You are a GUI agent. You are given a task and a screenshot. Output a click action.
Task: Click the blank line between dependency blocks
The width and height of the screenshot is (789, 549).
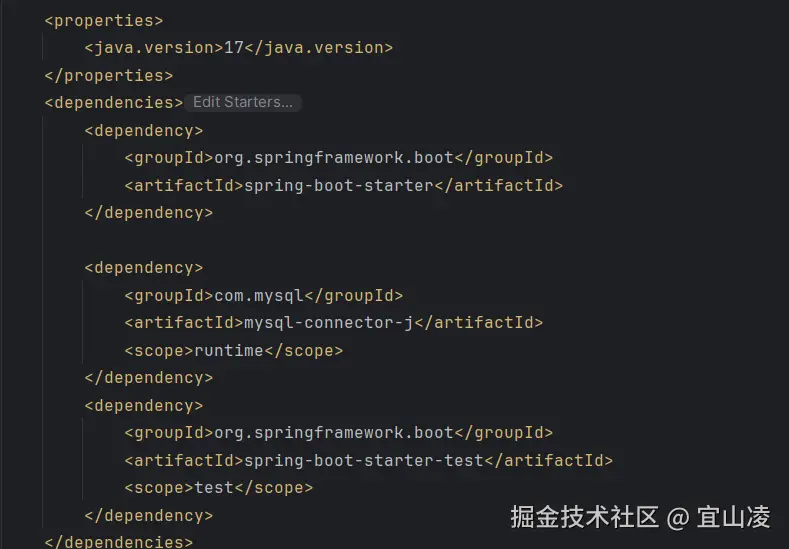click(300, 240)
